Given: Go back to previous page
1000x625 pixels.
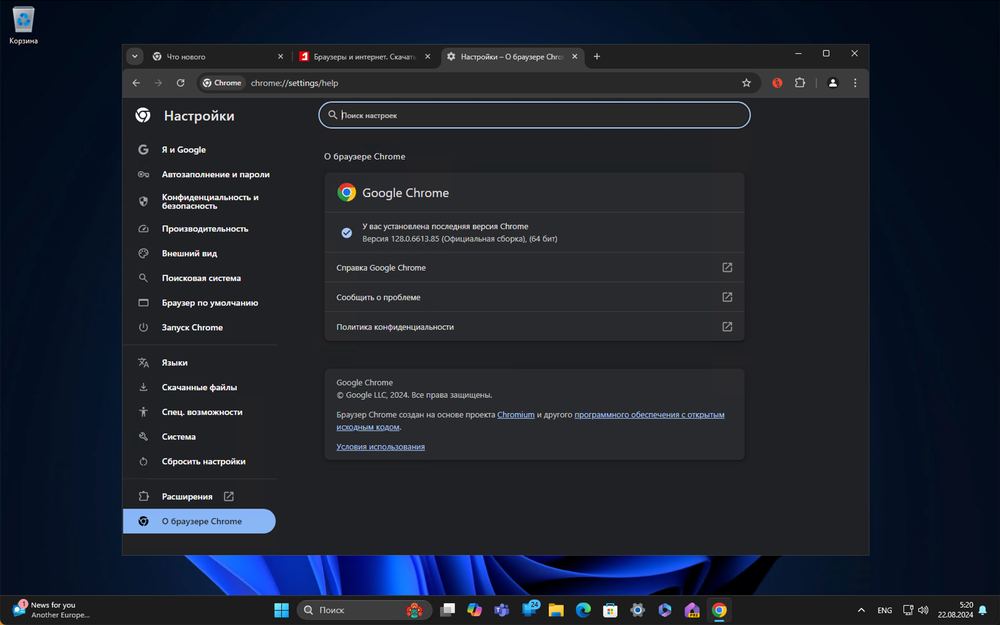Looking at the screenshot, I should (x=136, y=83).
